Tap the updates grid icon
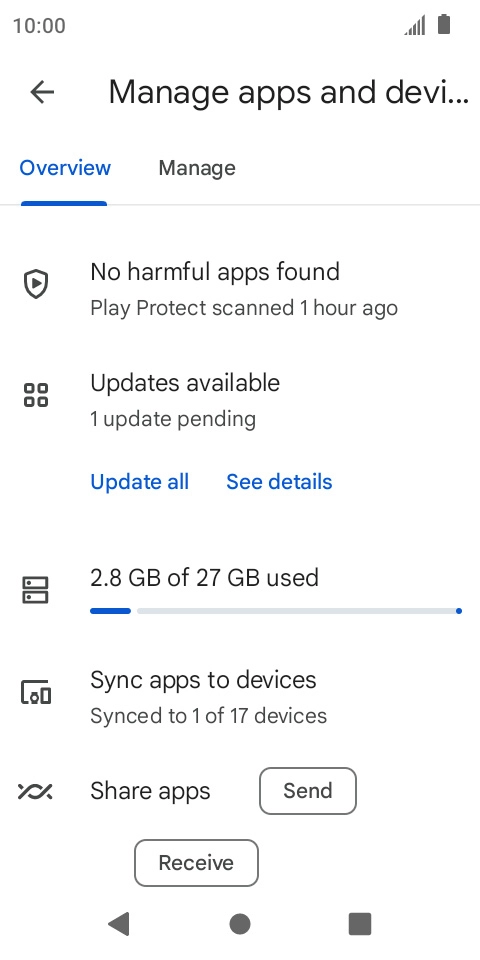The height and width of the screenshot is (960, 480). tap(36, 395)
